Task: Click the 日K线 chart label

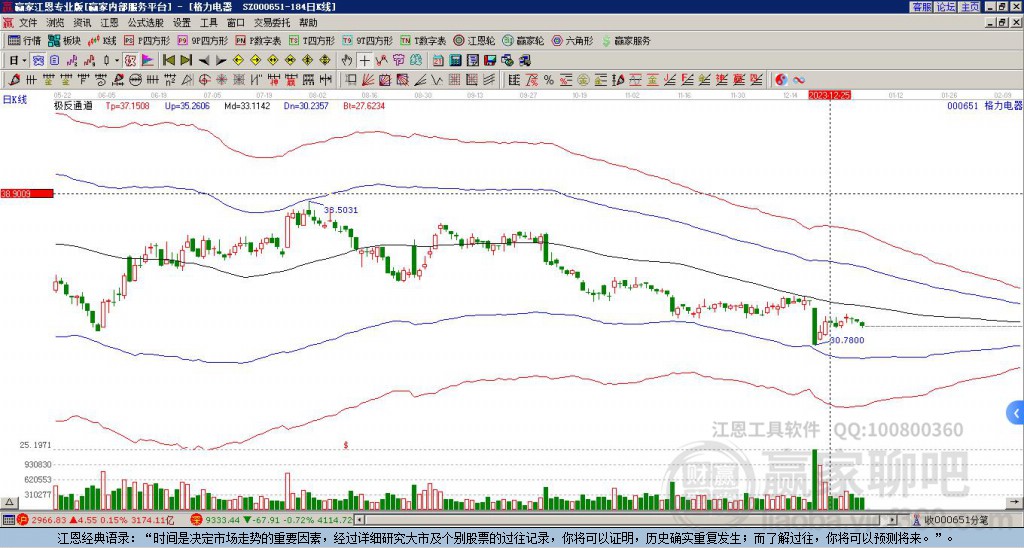Action: (x=15, y=100)
